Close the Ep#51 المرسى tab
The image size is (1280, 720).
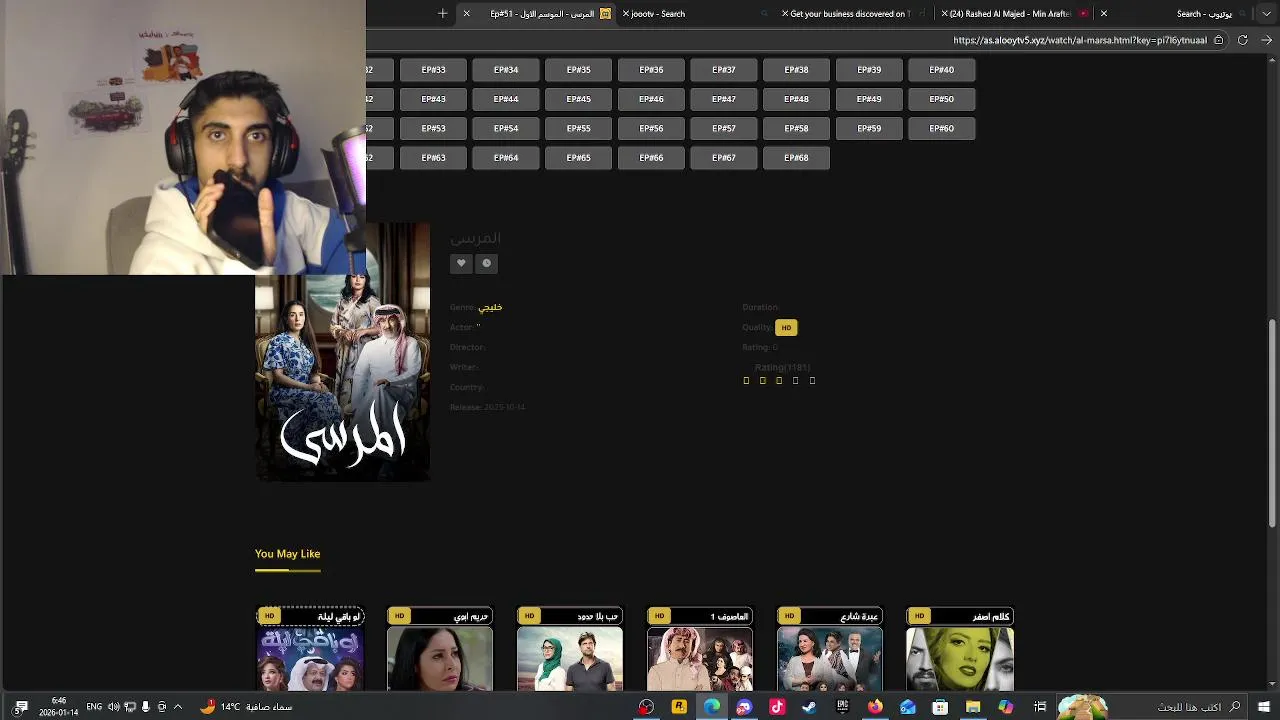(x=466, y=13)
